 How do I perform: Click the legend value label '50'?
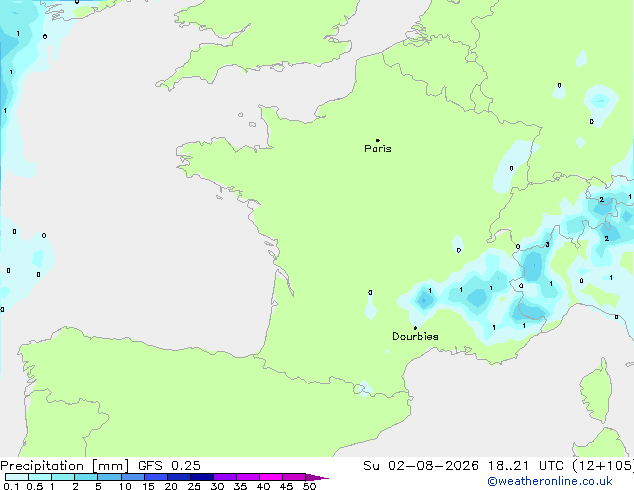click(x=309, y=486)
